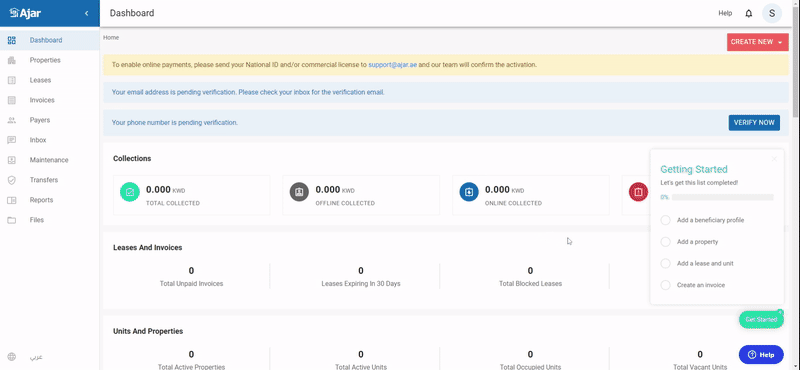Click the Leases icon in the sidebar

pyautogui.click(x=12, y=80)
